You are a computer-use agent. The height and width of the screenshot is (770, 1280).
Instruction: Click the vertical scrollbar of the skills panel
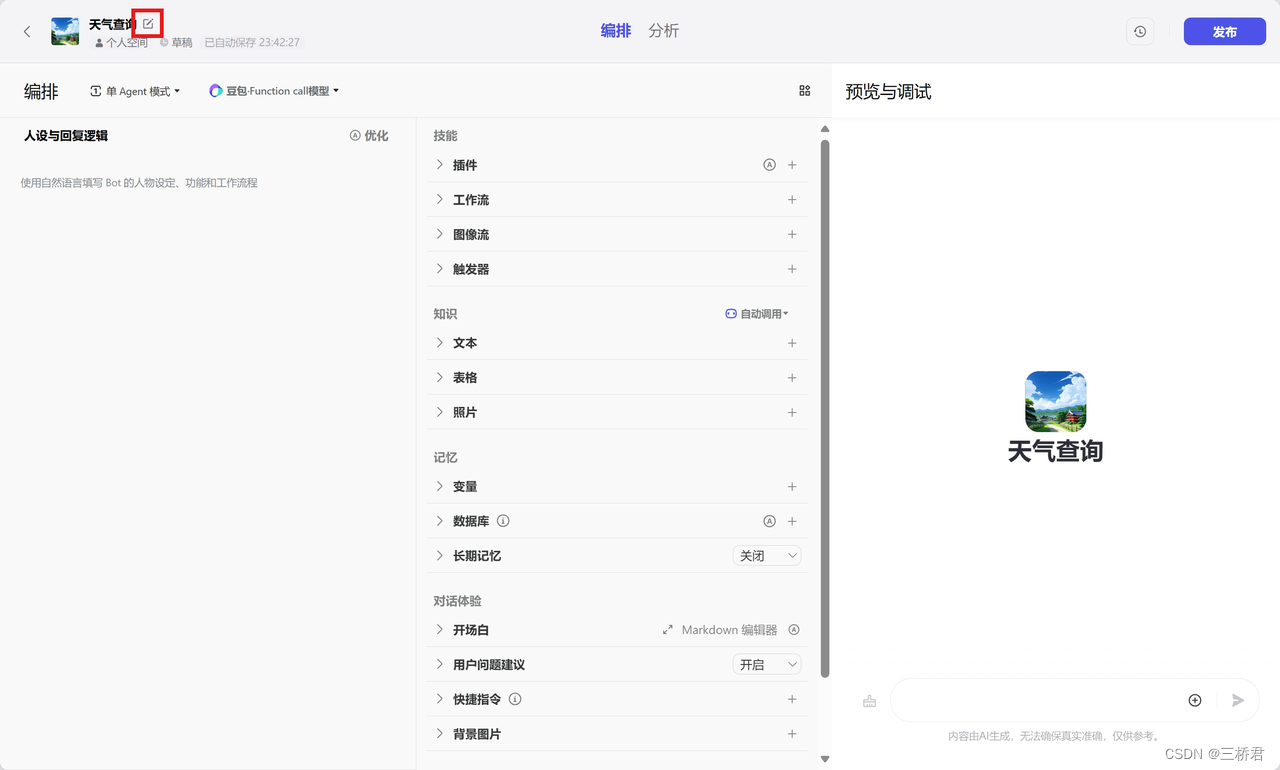point(825,408)
